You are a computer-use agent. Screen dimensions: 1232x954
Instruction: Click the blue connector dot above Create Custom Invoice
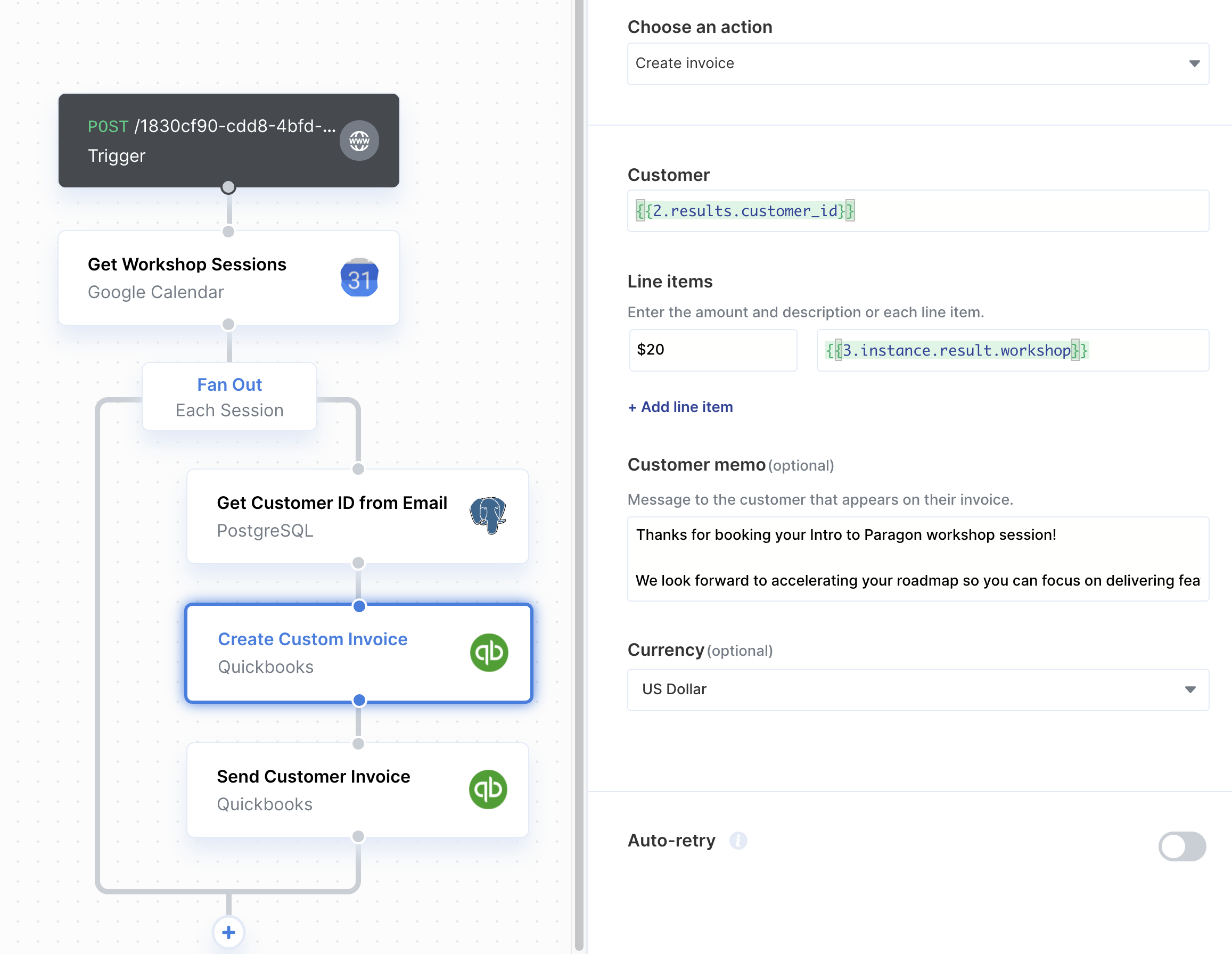pyautogui.click(x=359, y=606)
